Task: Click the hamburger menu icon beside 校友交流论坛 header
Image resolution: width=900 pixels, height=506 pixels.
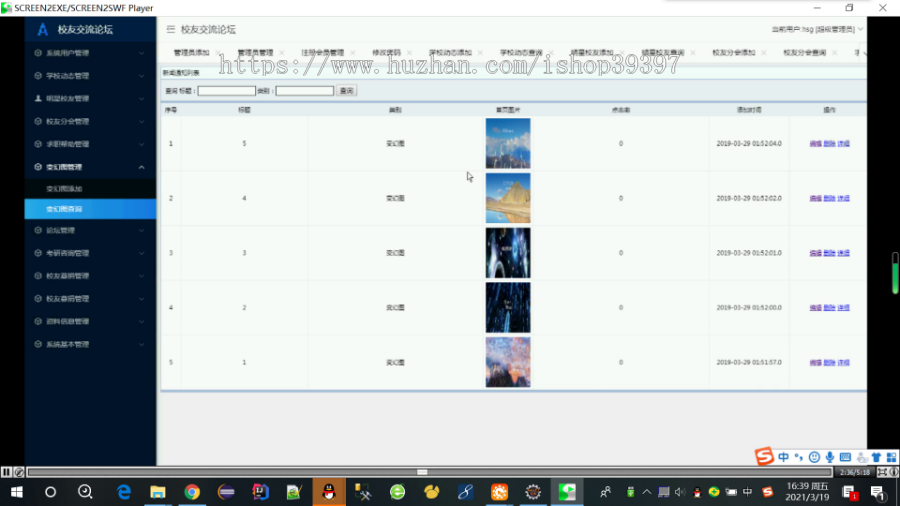Action: [170, 29]
